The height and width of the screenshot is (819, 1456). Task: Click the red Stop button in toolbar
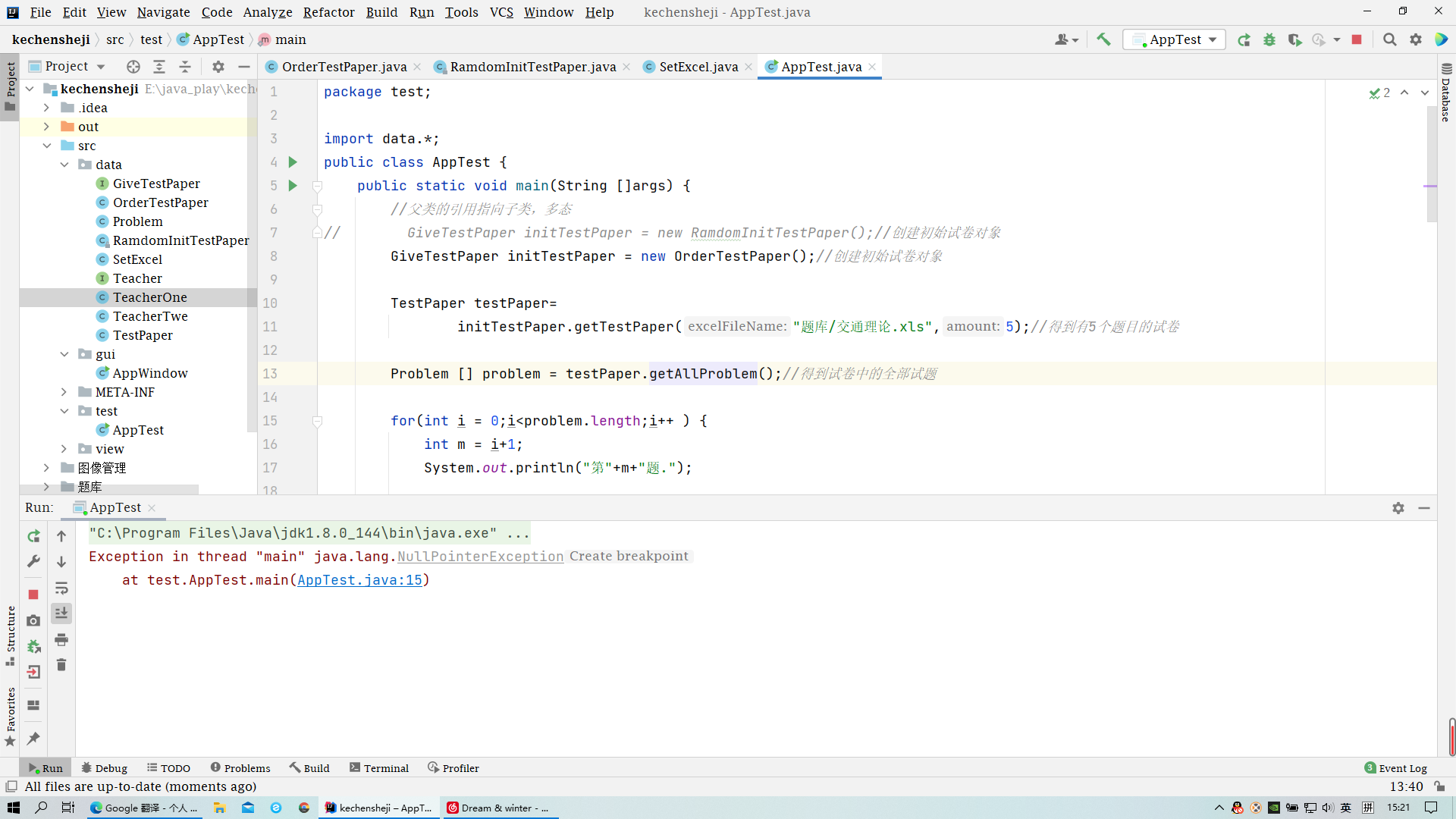pos(1357,39)
